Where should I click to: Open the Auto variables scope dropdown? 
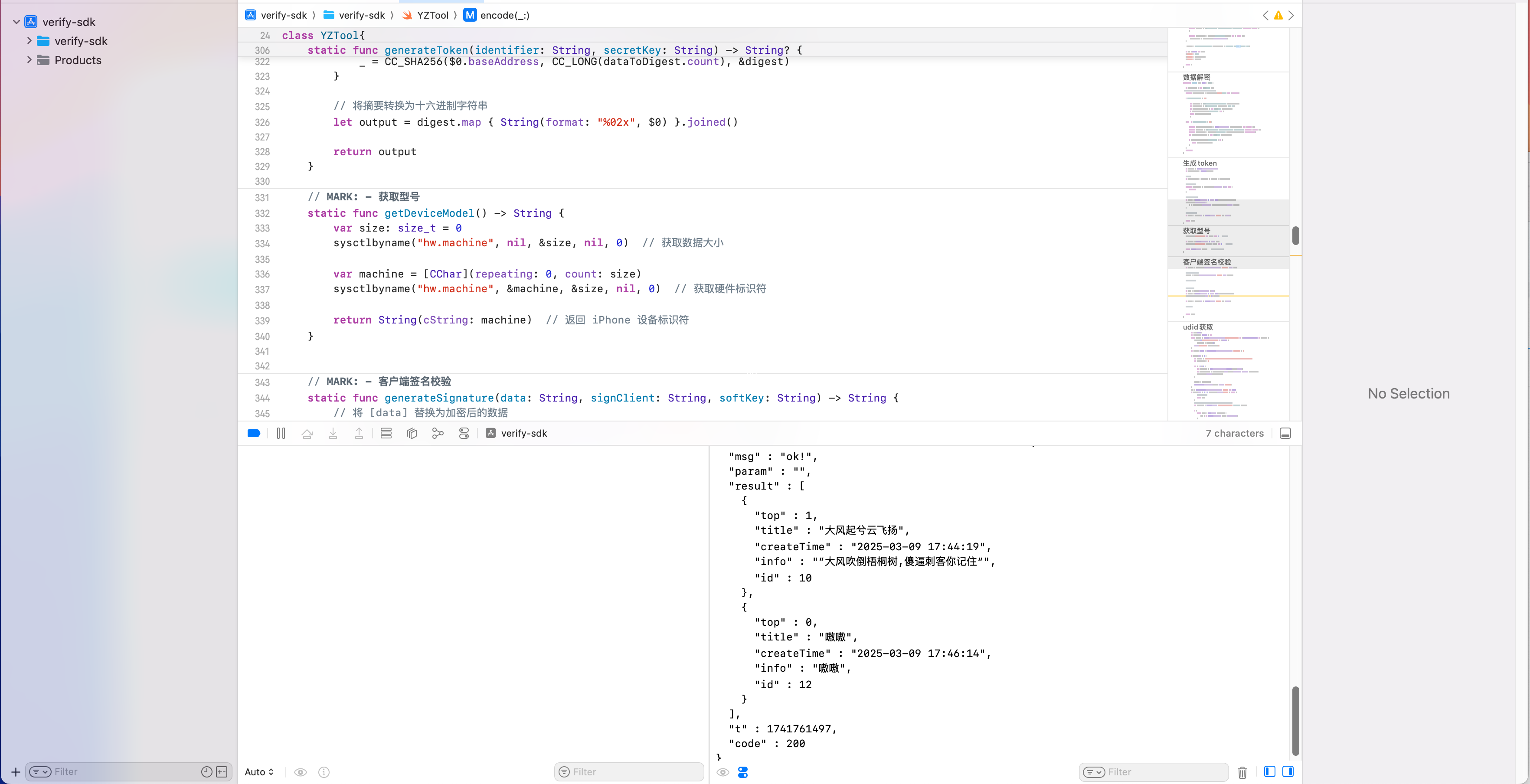[259, 771]
